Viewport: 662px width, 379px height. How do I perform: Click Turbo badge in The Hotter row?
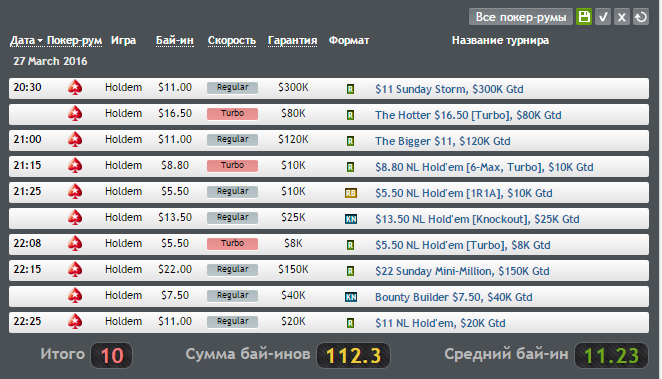232,114
